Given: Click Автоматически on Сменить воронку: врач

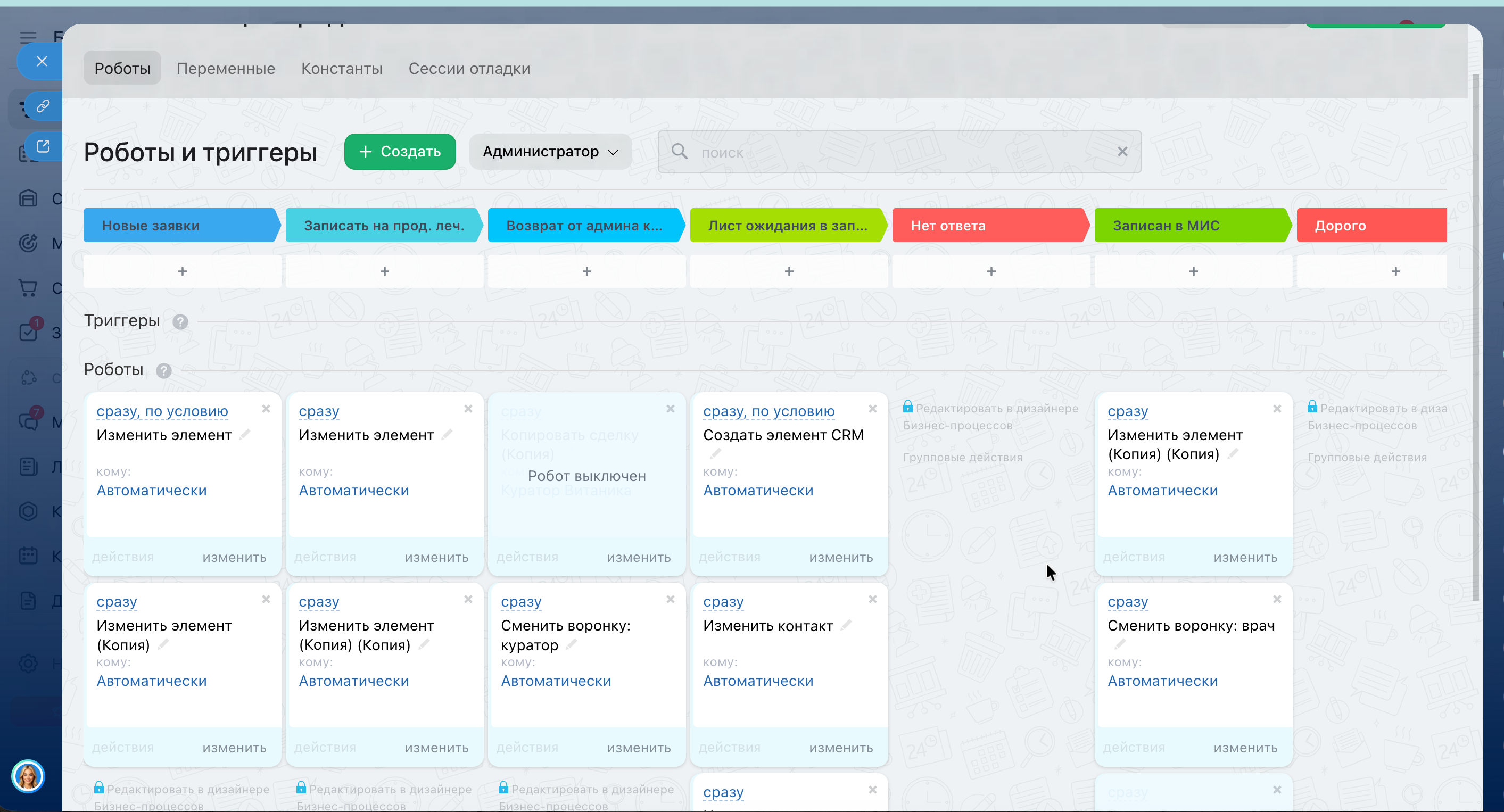Looking at the screenshot, I should coord(1162,681).
